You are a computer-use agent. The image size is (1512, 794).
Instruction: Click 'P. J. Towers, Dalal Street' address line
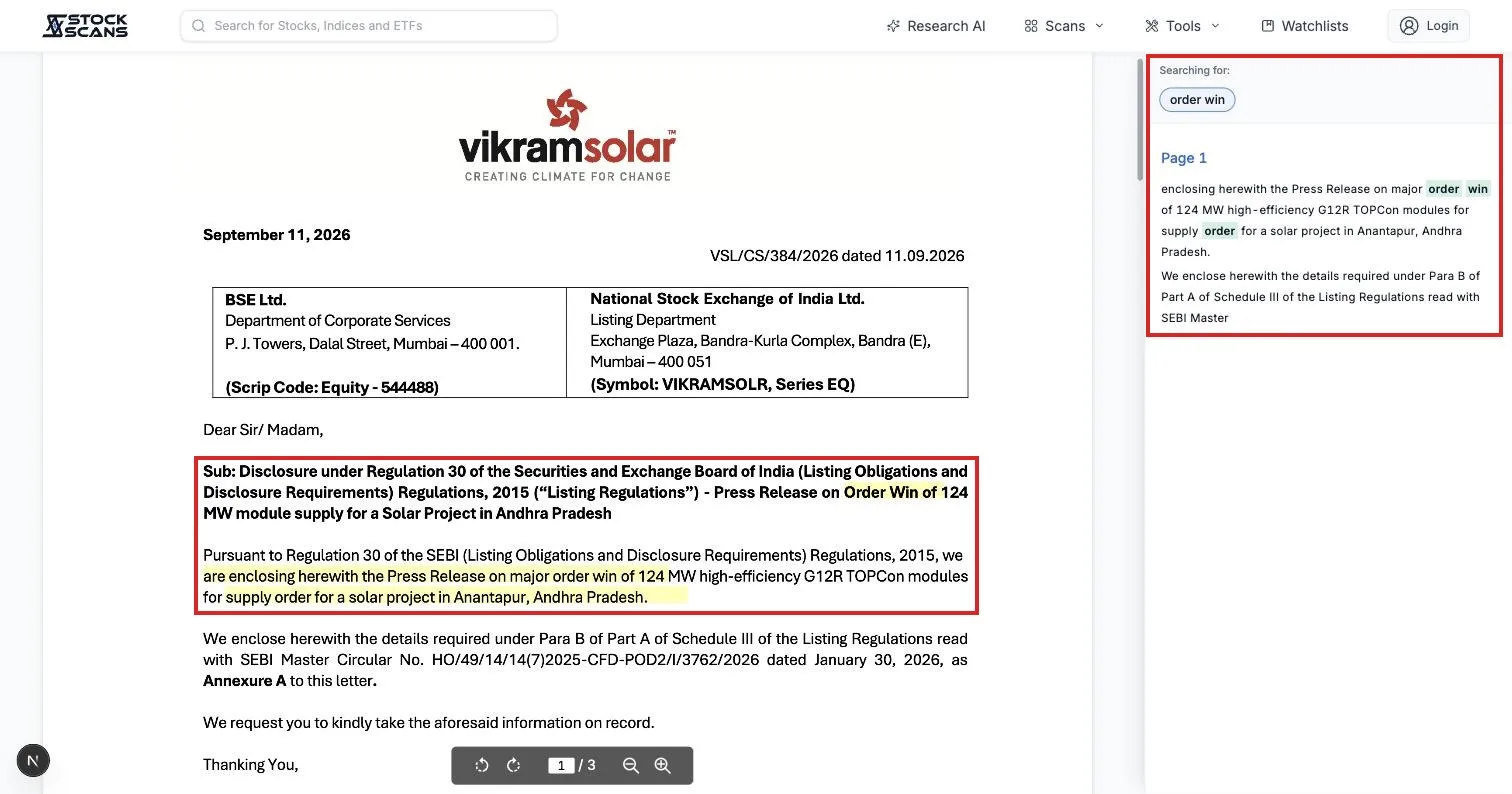[x=372, y=344]
